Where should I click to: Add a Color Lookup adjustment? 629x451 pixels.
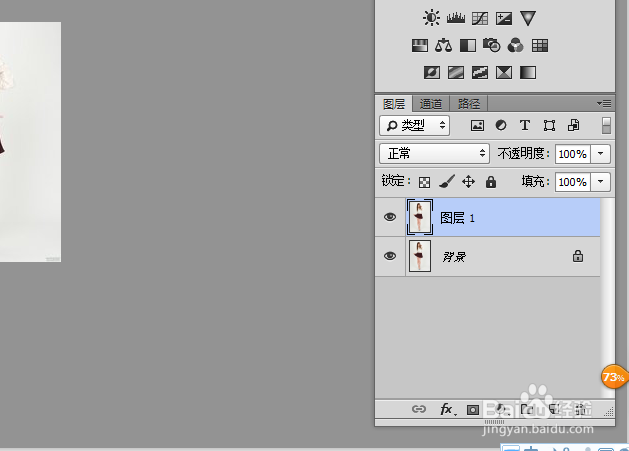pos(540,46)
